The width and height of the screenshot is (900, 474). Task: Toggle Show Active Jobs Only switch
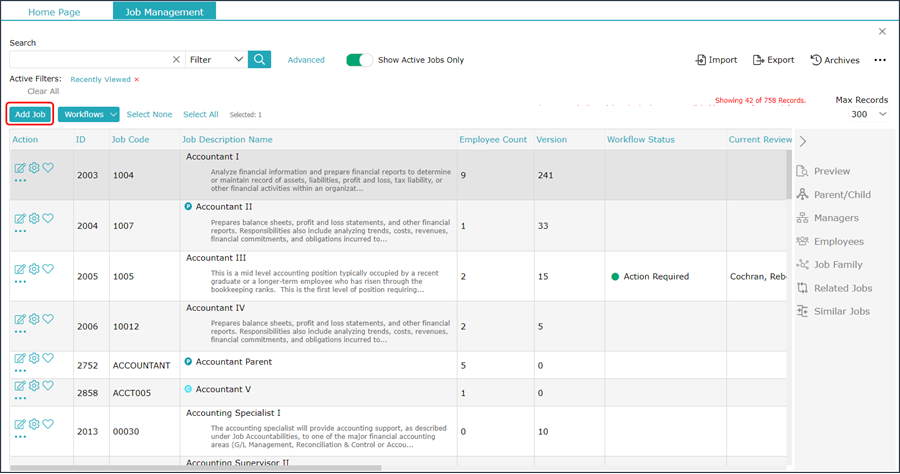359,60
